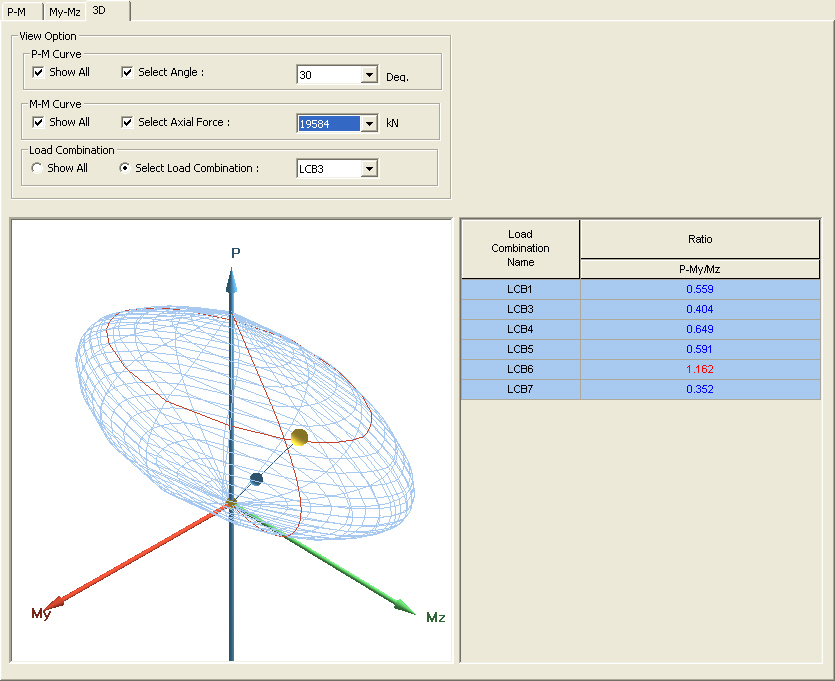
Task: Open the My-Mz tab
Action: 64,11
